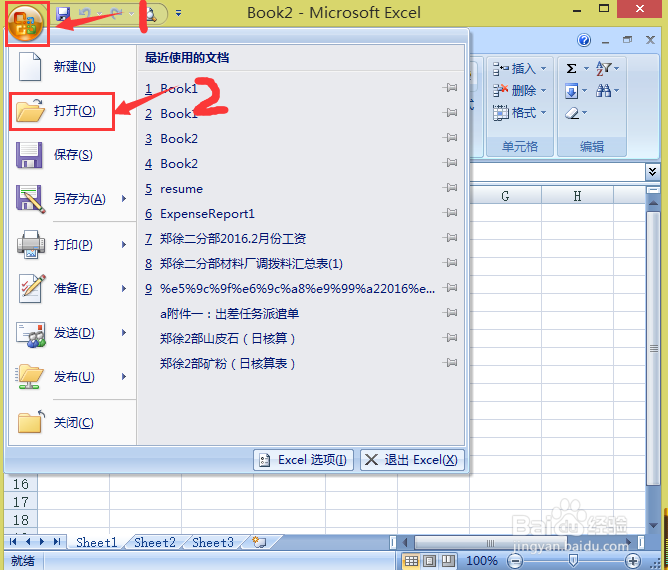Click the Fill down icon
The image size is (668, 570).
click(x=571, y=91)
